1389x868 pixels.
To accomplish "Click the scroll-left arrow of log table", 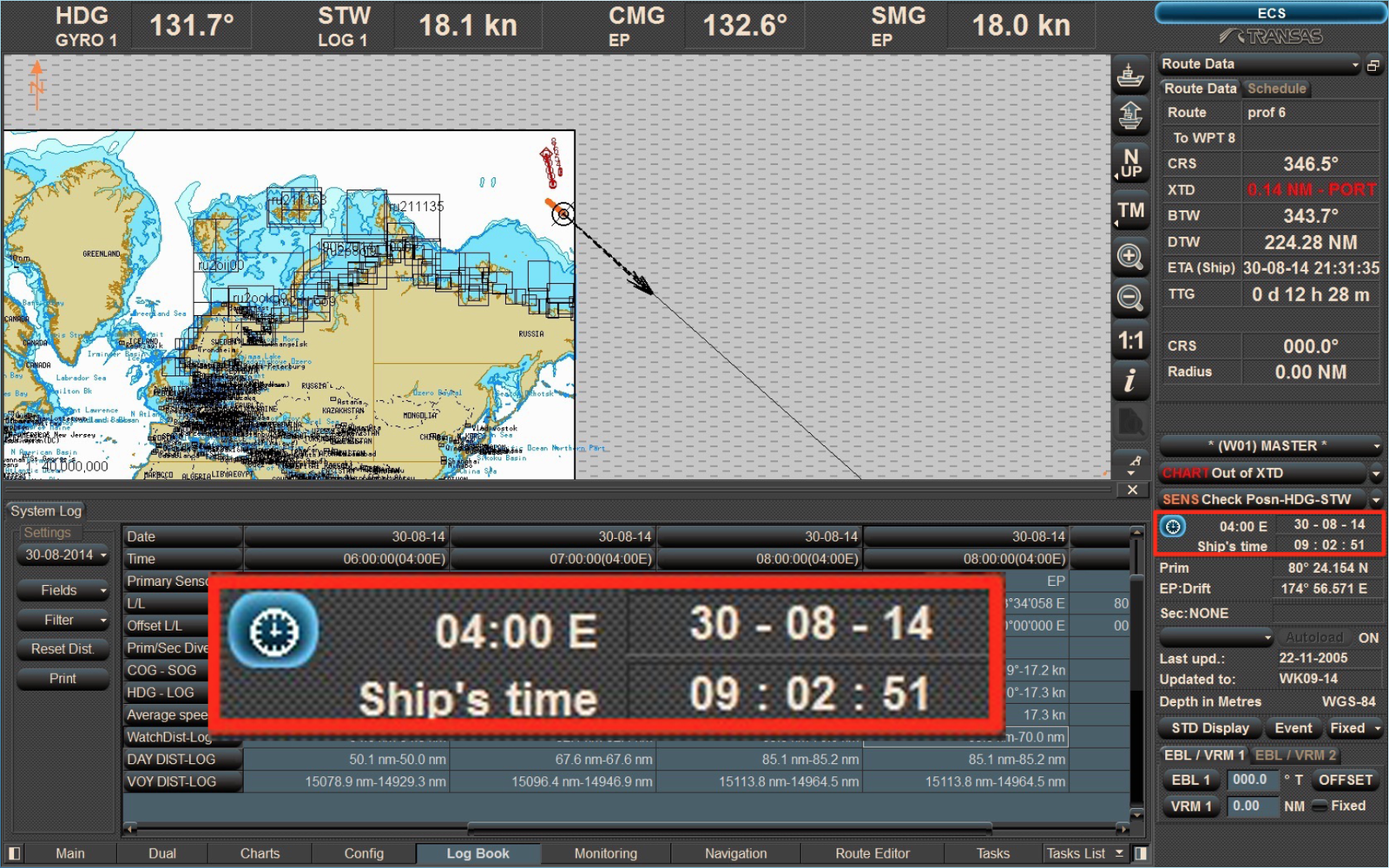I will [131, 829].
